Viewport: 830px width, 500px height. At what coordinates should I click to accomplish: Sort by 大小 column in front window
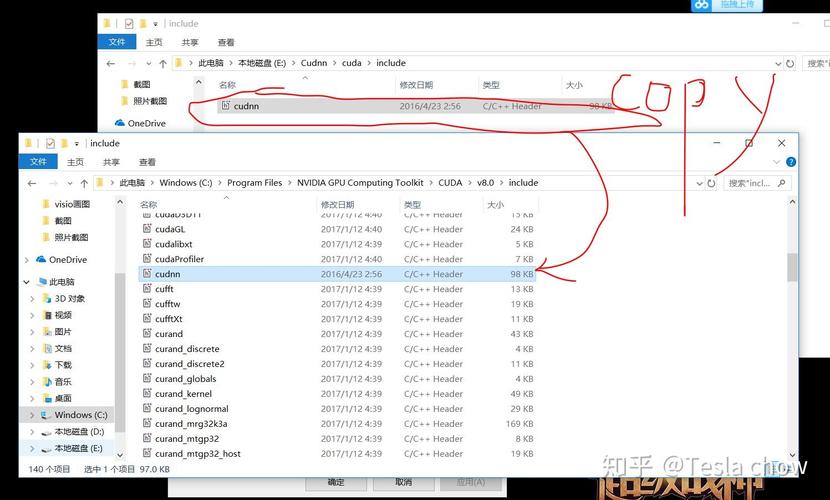tap(495, 205)
